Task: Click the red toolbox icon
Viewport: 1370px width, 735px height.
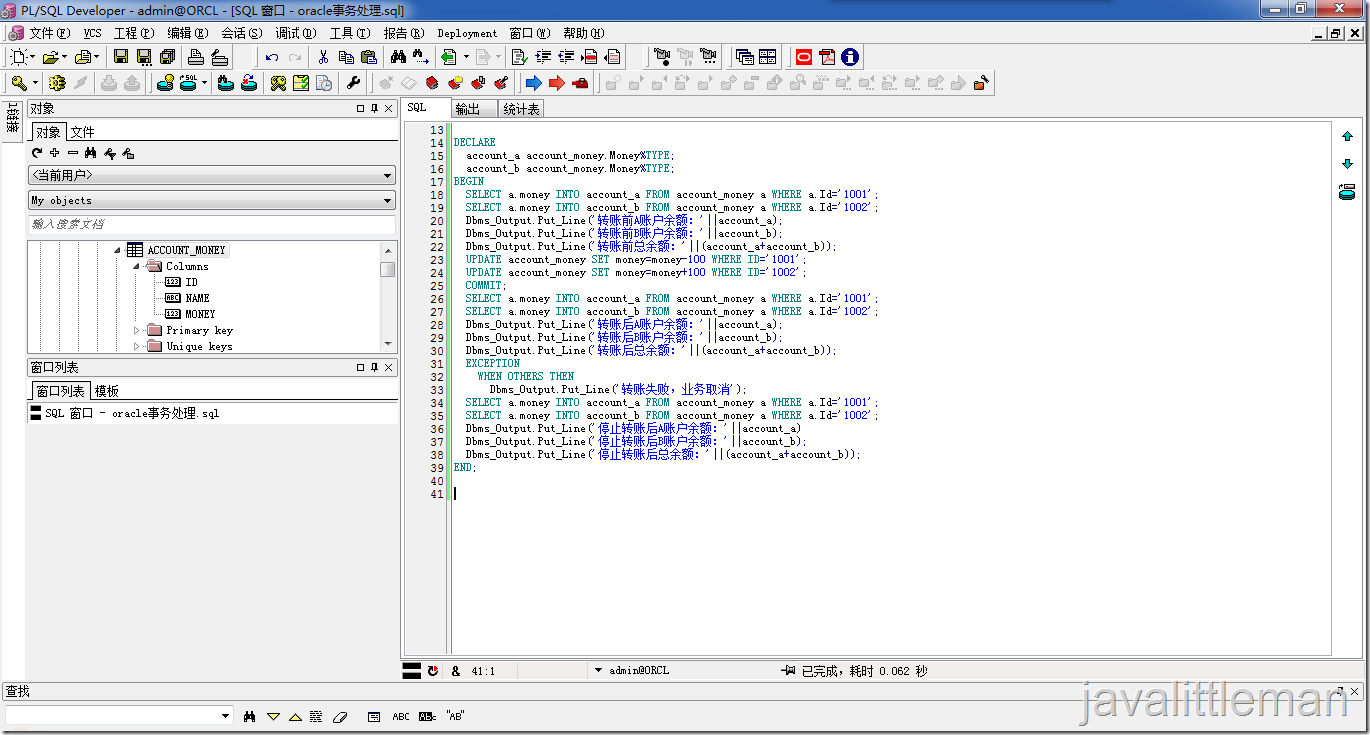Action: coord(580,83)
